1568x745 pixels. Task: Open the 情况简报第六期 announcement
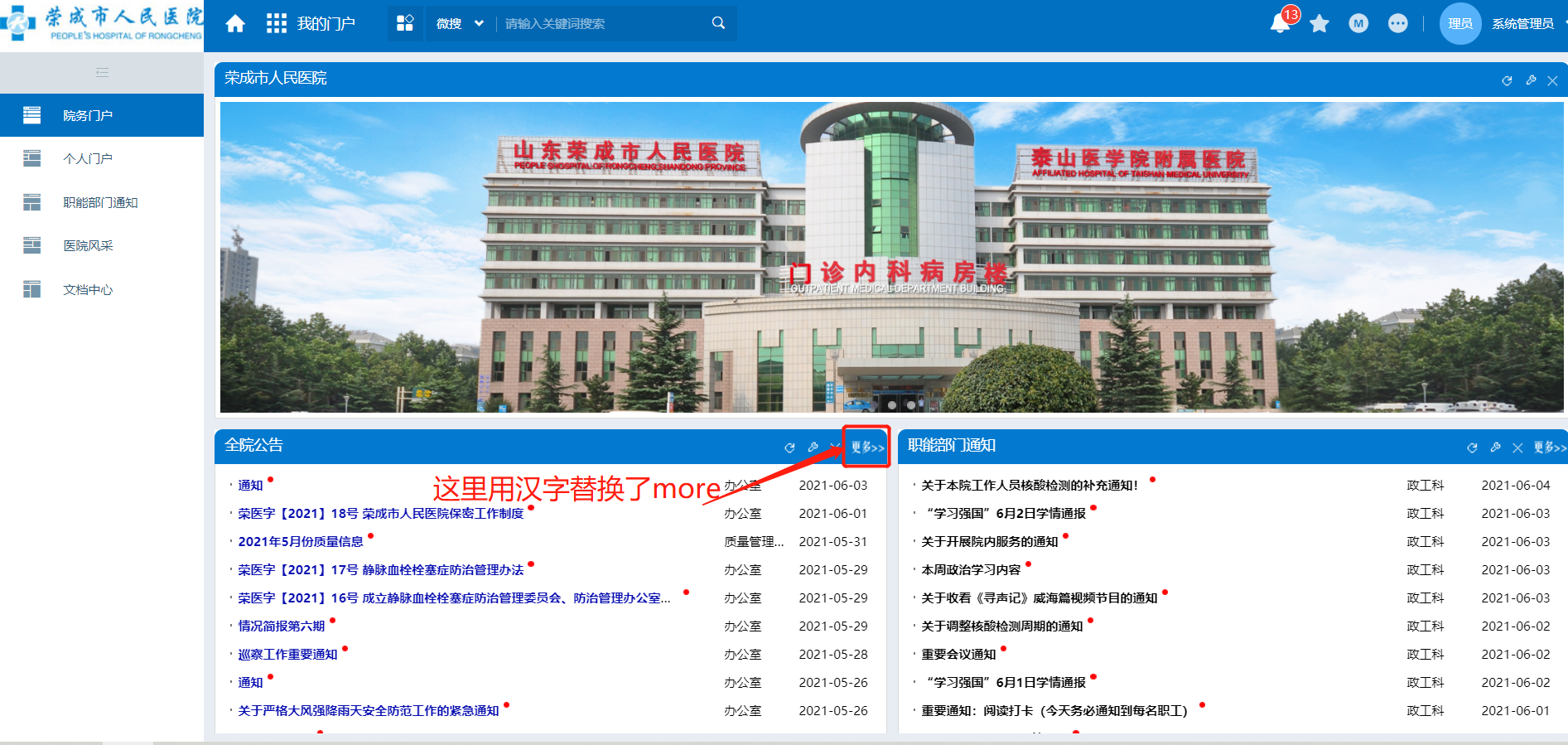(x=282, y=626)
